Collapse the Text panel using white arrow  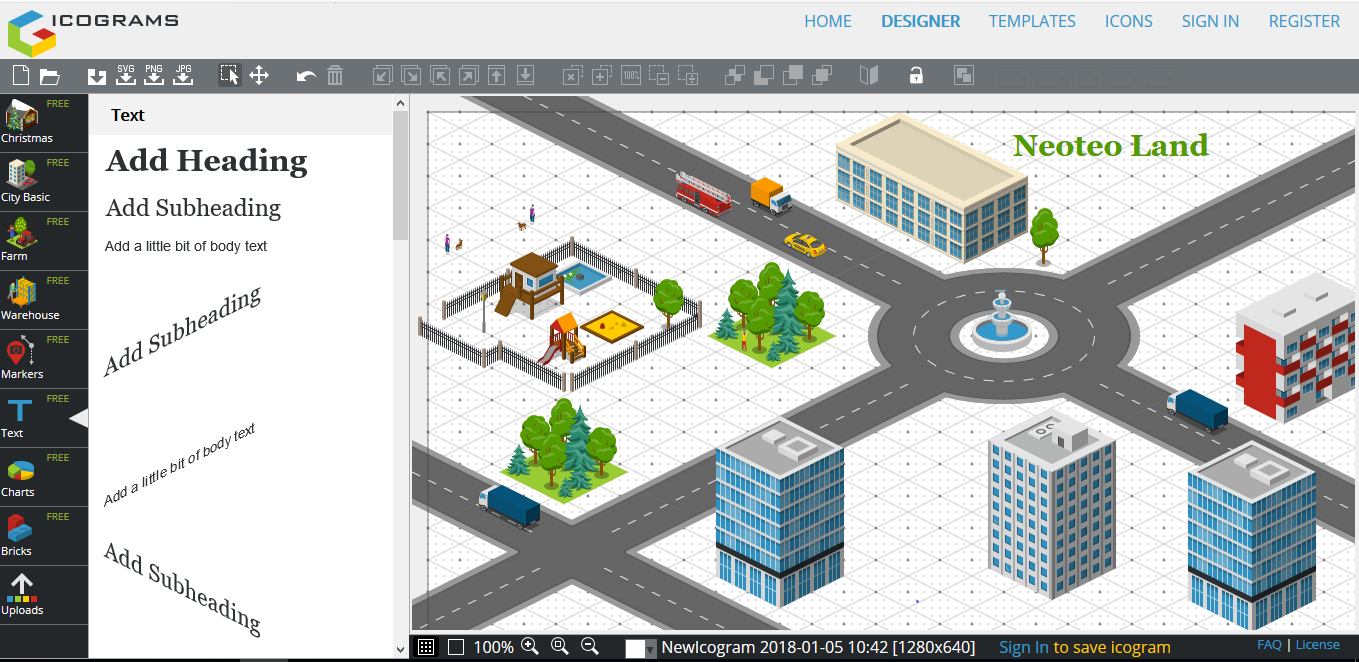click(78, 418)
